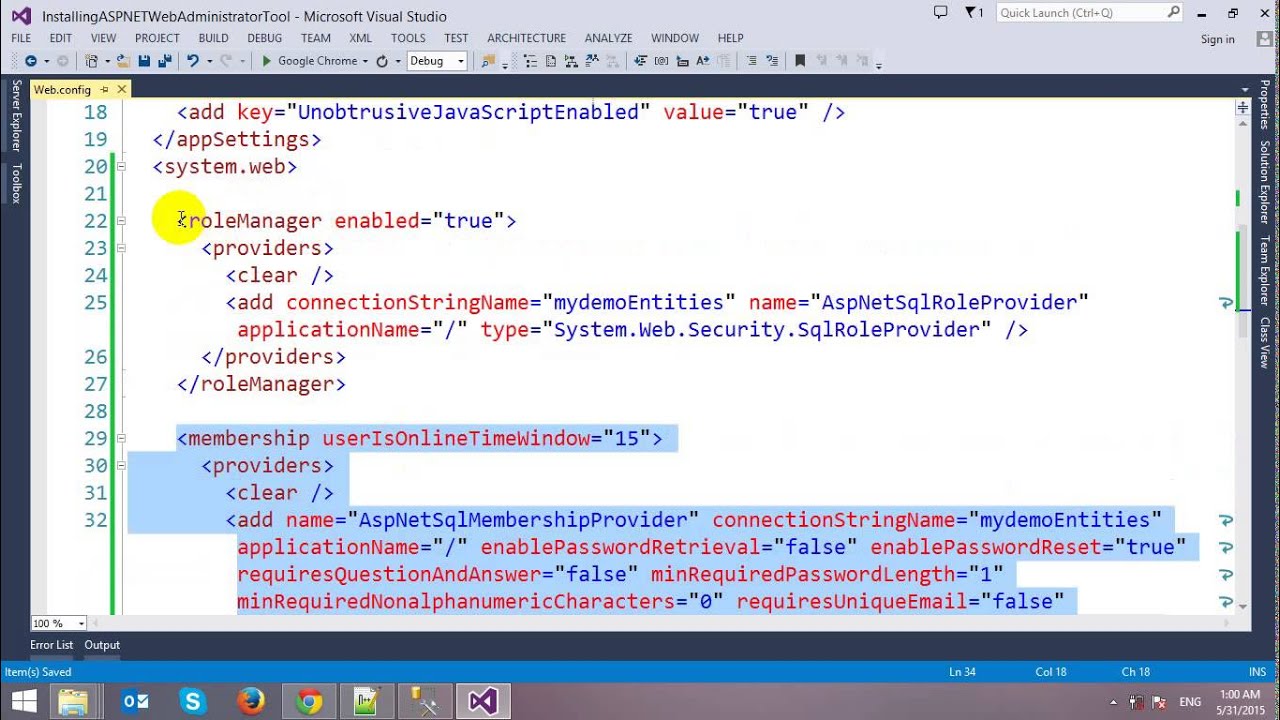Click the New Project toolbar icon

[91, 61]
